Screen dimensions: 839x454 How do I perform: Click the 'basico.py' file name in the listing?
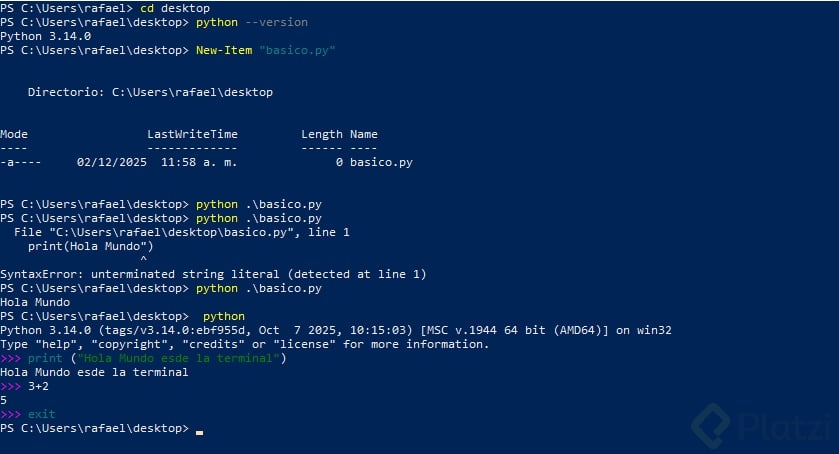point(381,162)
